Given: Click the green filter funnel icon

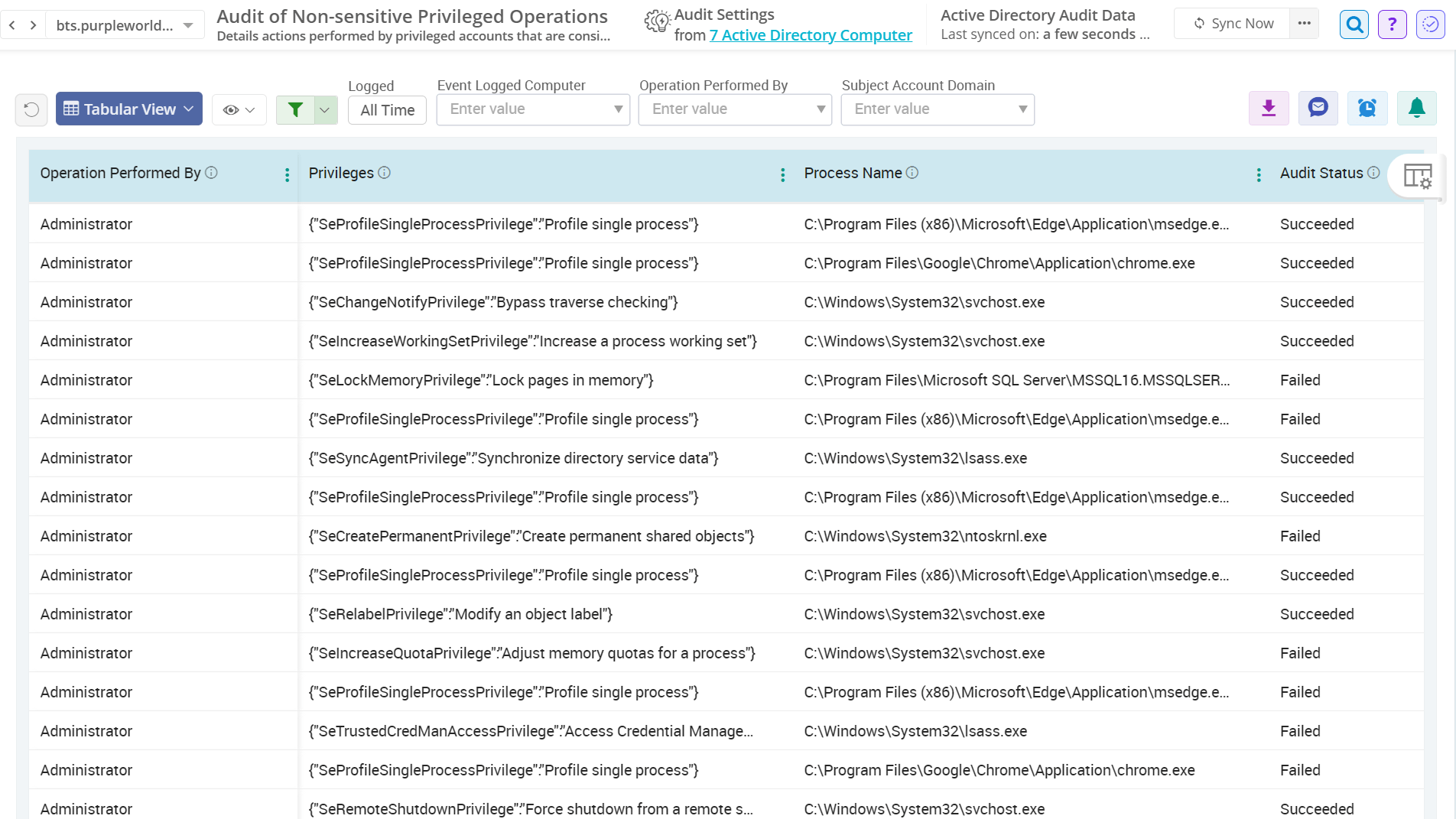Looking at the screenshot, I should click(295, 109).
